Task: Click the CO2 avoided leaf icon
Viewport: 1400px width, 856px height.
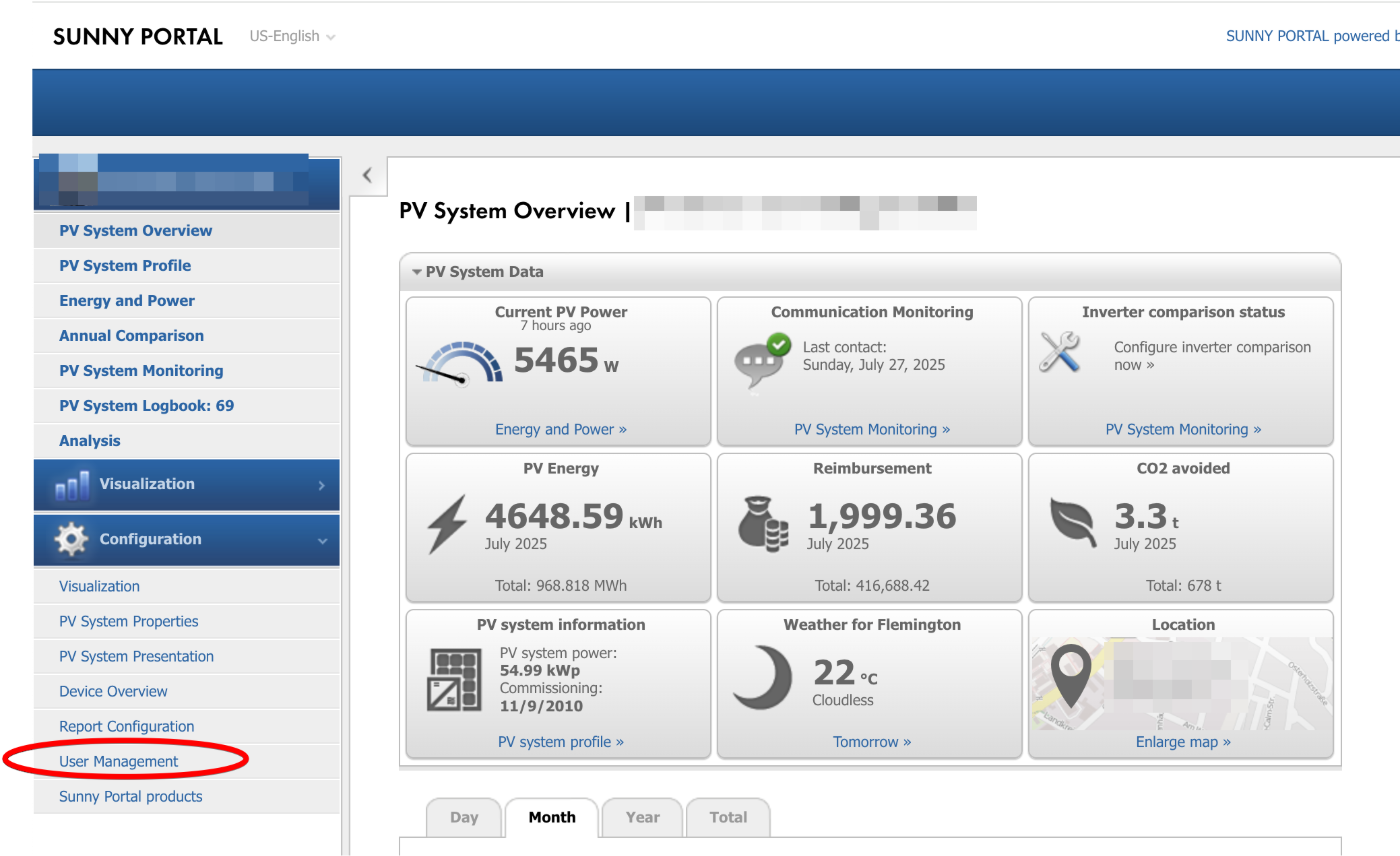Action: point(1073,523)
